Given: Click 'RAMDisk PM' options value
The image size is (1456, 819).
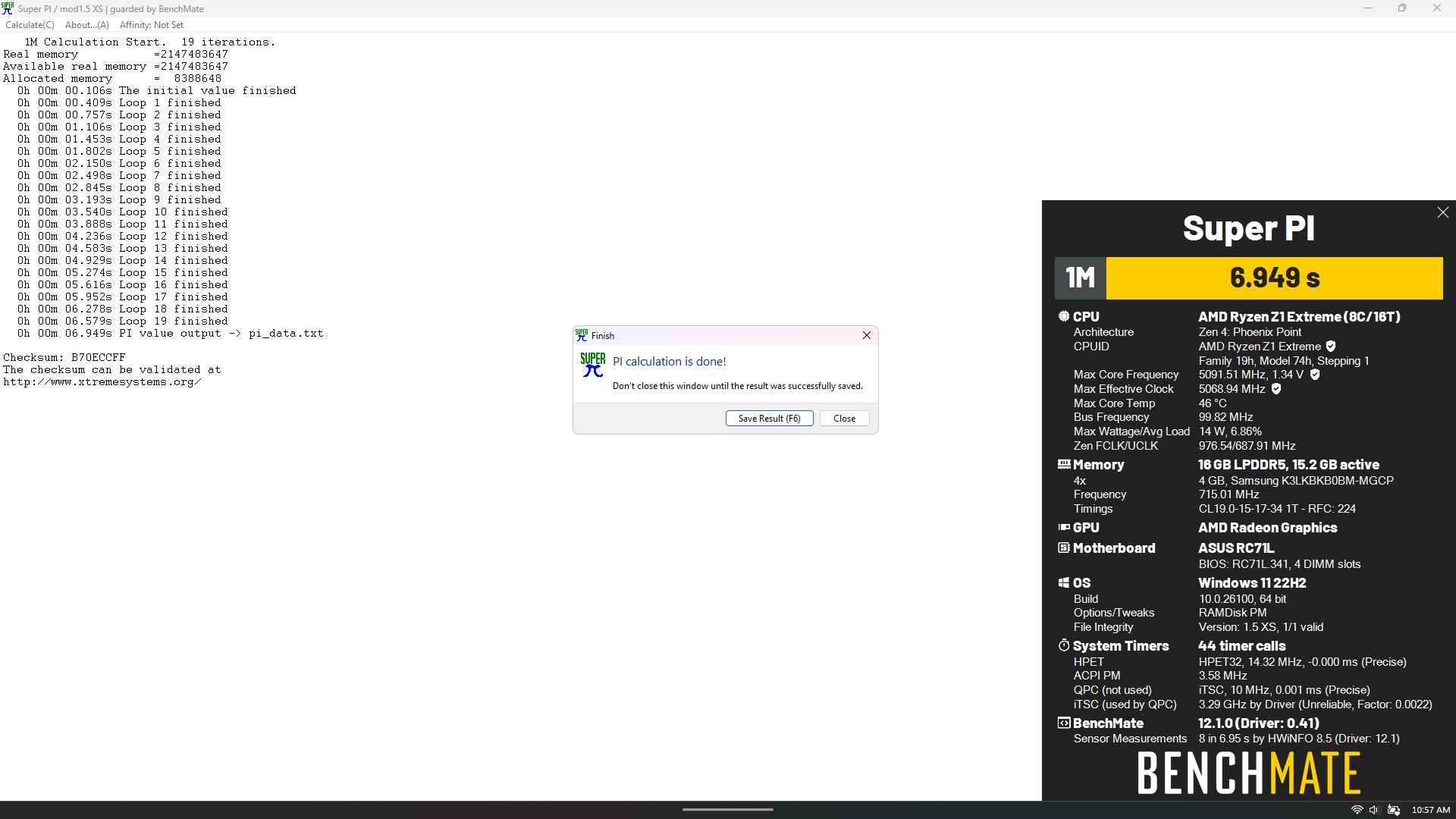Looking at the screenshot, I should (x=1232, y=613).
